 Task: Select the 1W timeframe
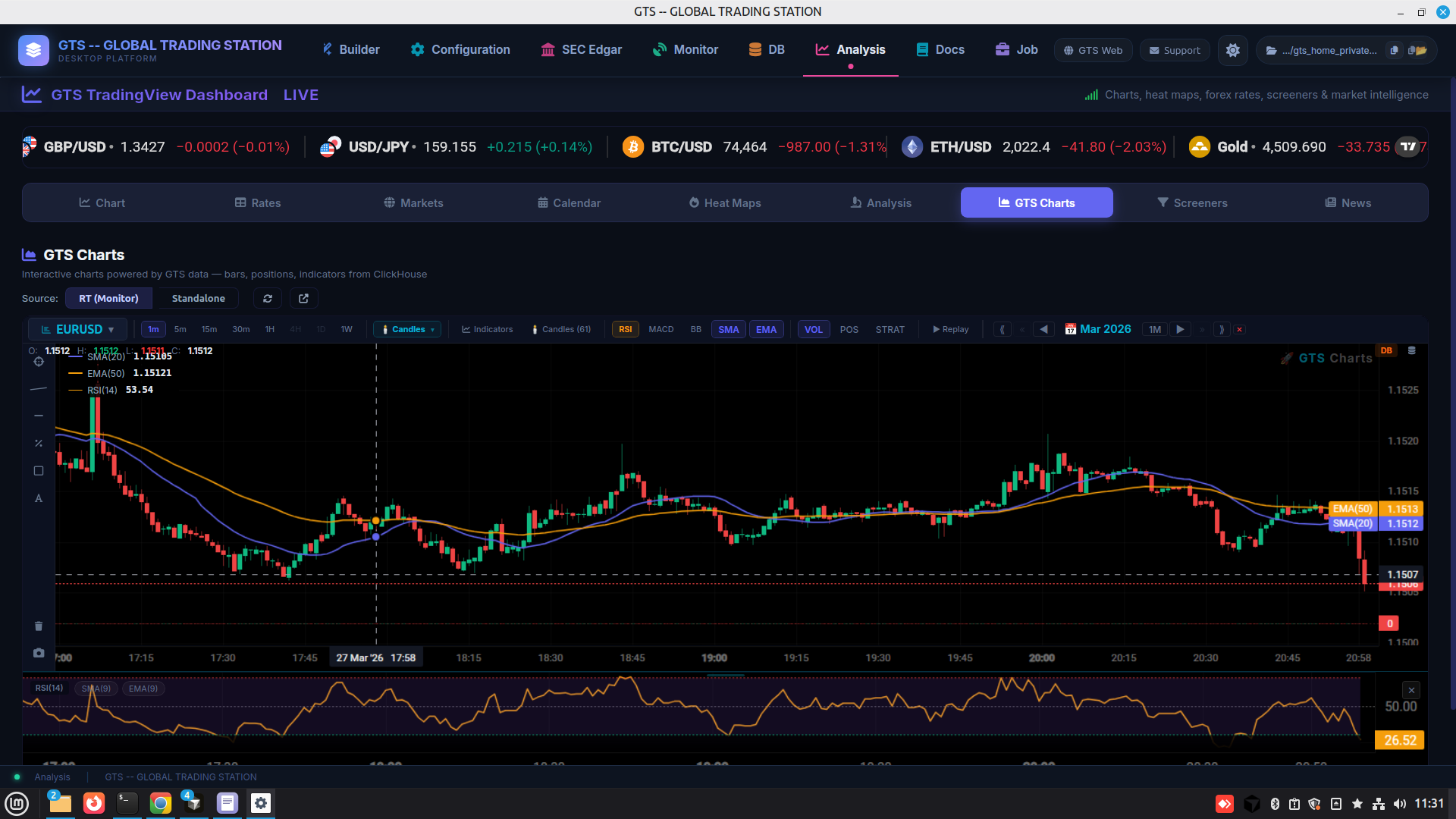tap(347, 330)
